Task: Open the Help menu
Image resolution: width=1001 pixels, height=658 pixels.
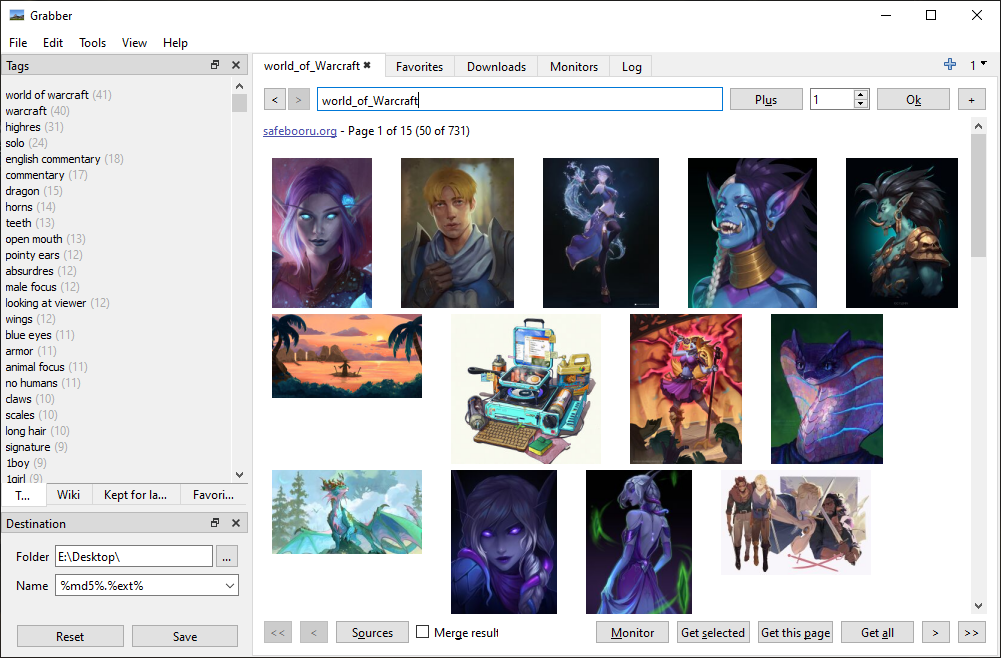Action: point(175,43)
